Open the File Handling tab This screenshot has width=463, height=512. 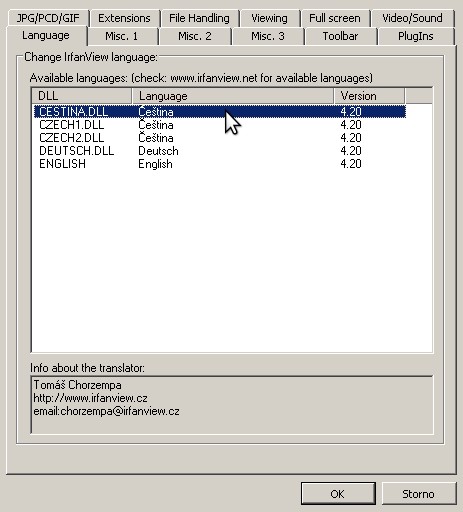199,18
